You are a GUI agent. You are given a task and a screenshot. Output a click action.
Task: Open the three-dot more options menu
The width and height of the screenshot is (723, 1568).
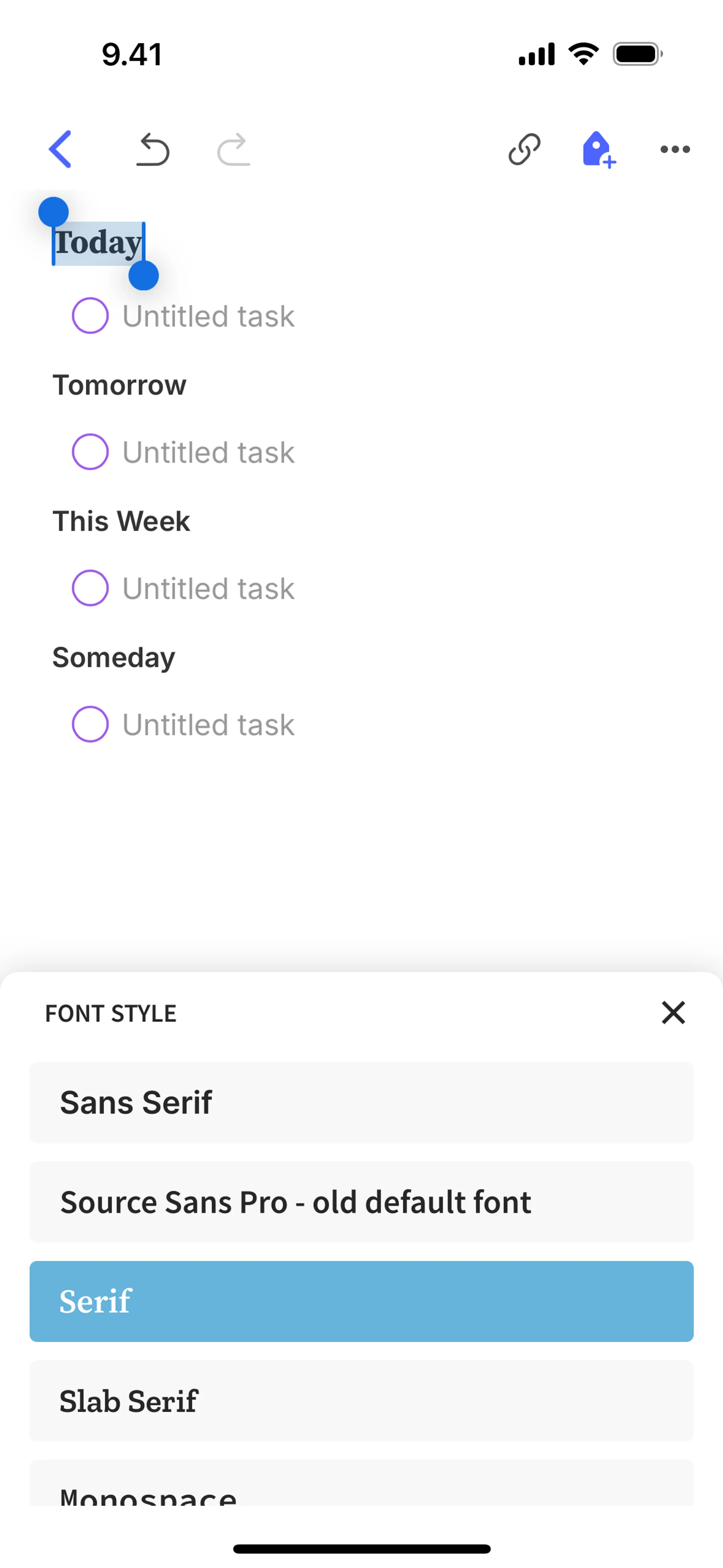coord(675,149)
